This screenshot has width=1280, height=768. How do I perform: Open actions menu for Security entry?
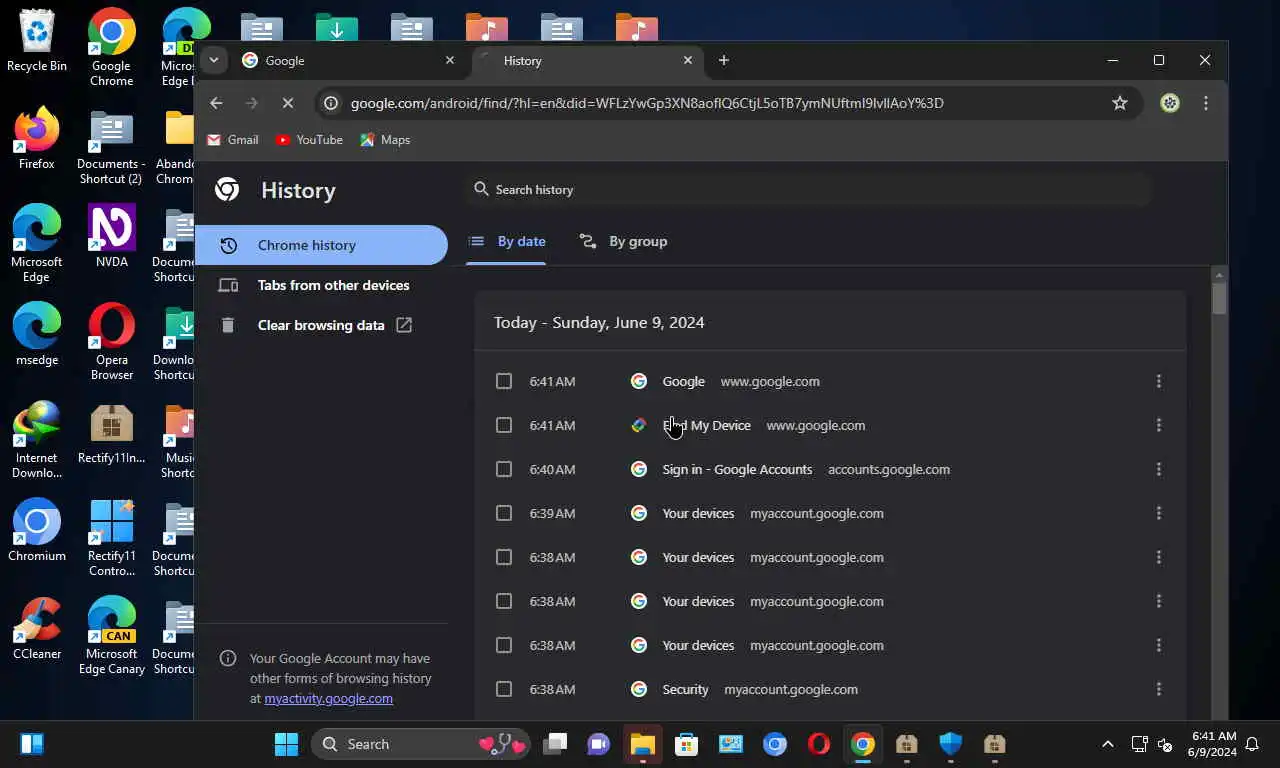1159,689
